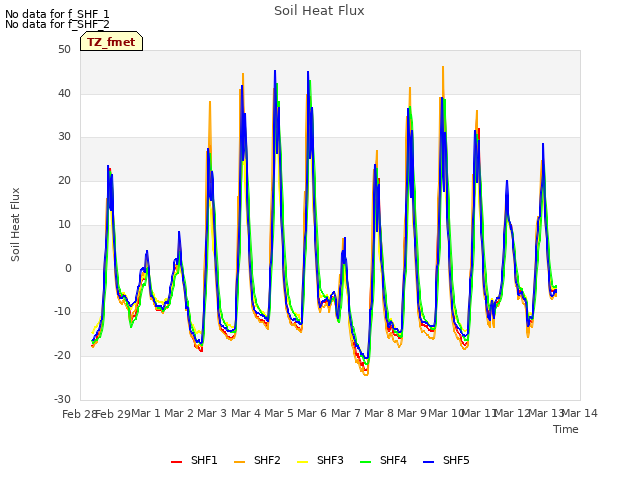Click the 'No data for f_SHF_1' message
This screenshot has height=480, width=640.
(57, 14)
